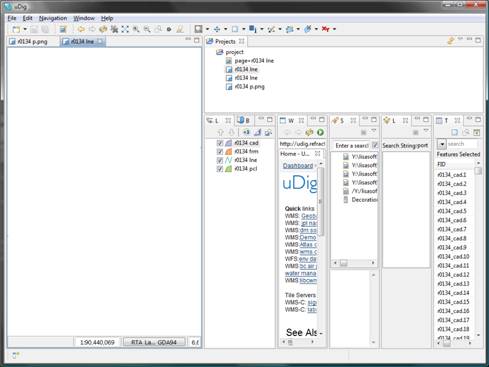489x367 pixels.
Task: Click the feather-like info tool icon in toolbar
Action: 308,29
